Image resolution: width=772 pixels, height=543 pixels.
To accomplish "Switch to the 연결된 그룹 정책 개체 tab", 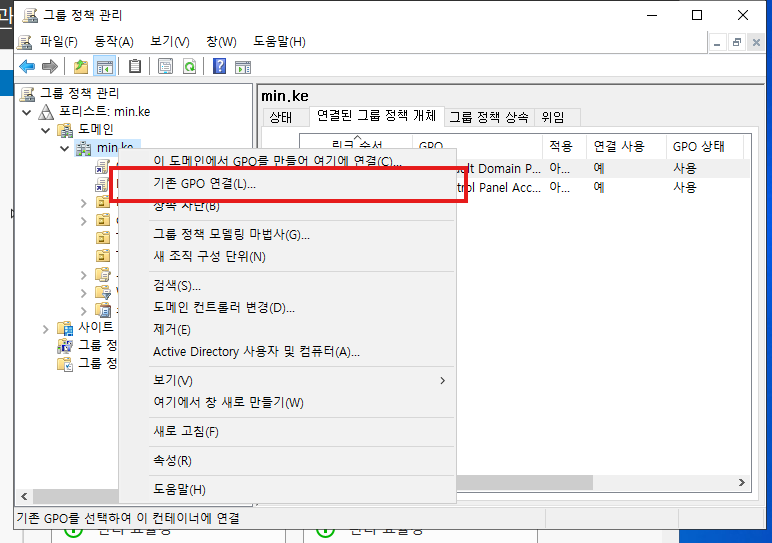I will click(x=377, y=116).
